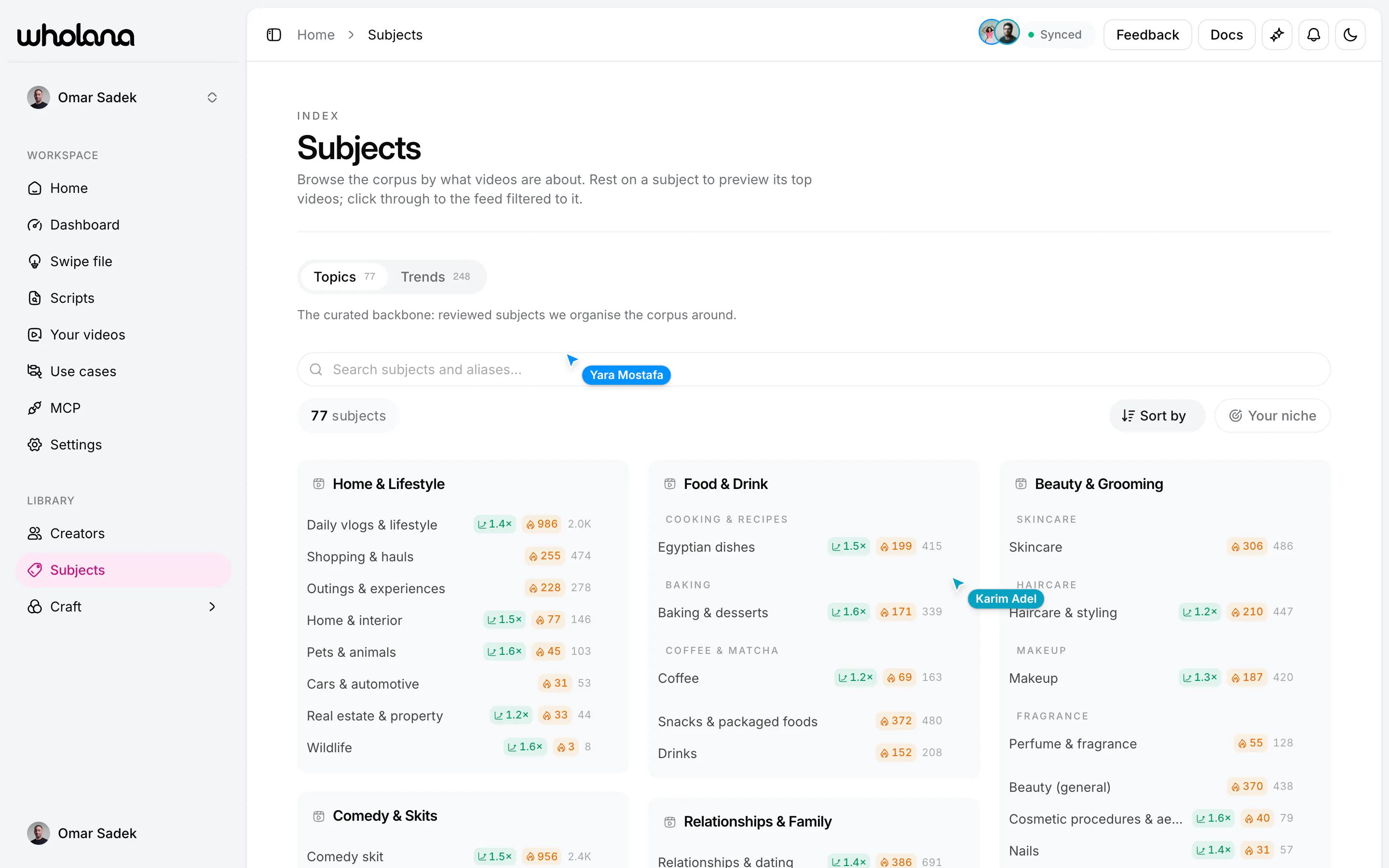This screenshot has height=868, width=1389.
Task: Open the notifications bell
Action: coord(1313,35)
